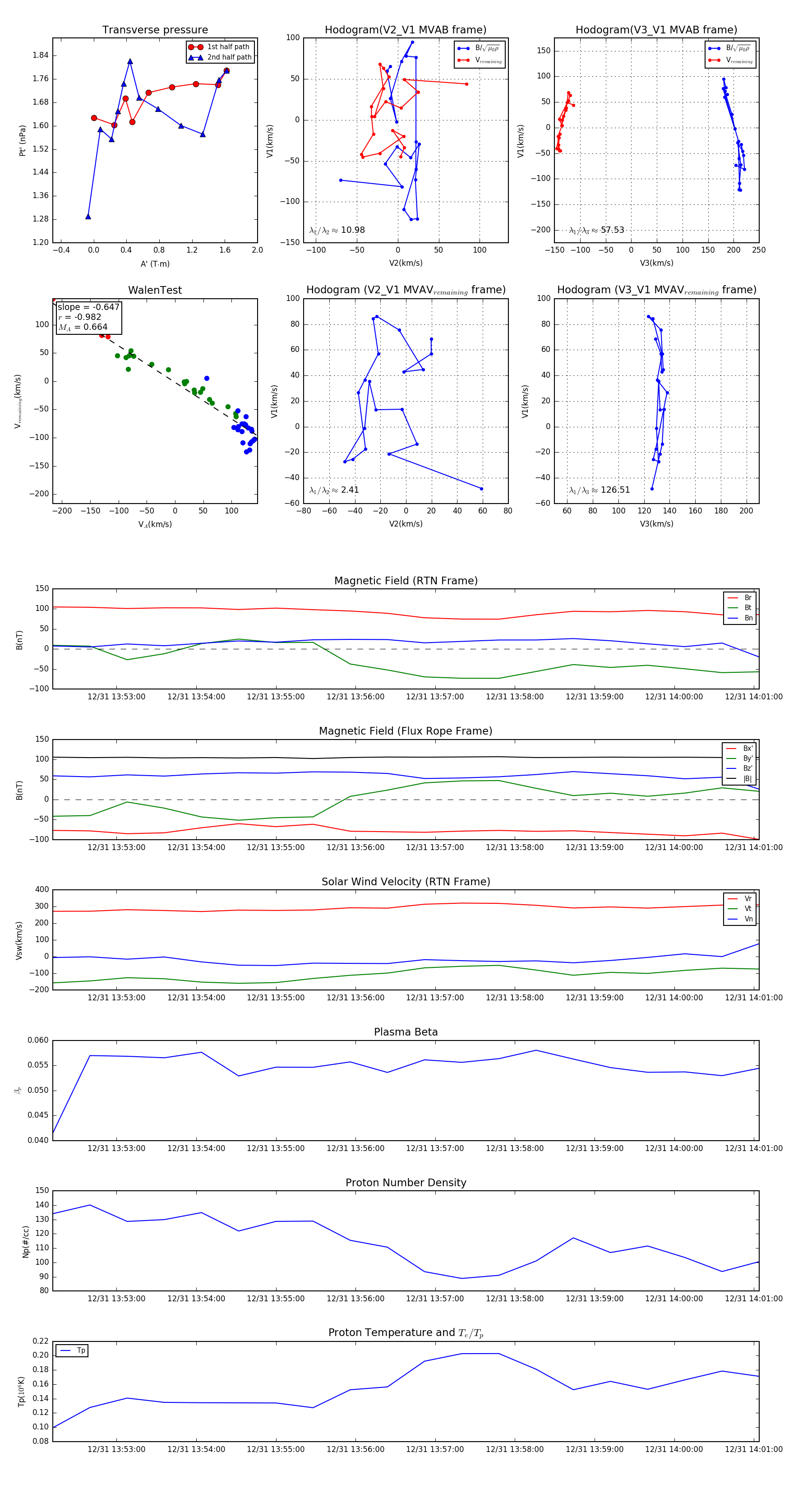Click 'Hodogram (V3_V1 MVAV remaining frame)' title

tap(656, 290)
